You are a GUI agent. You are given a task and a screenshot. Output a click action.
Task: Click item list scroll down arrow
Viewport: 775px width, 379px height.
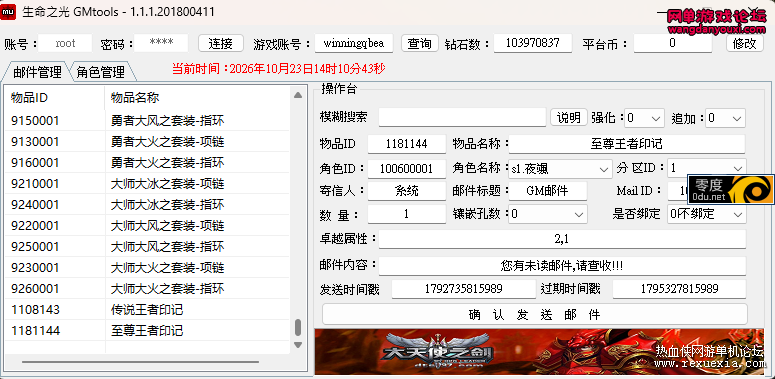(x=298, y=344)
